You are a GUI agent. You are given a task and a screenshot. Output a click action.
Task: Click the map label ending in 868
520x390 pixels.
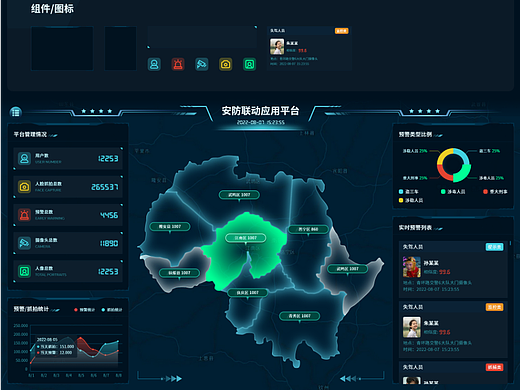[x=308, y=229]
